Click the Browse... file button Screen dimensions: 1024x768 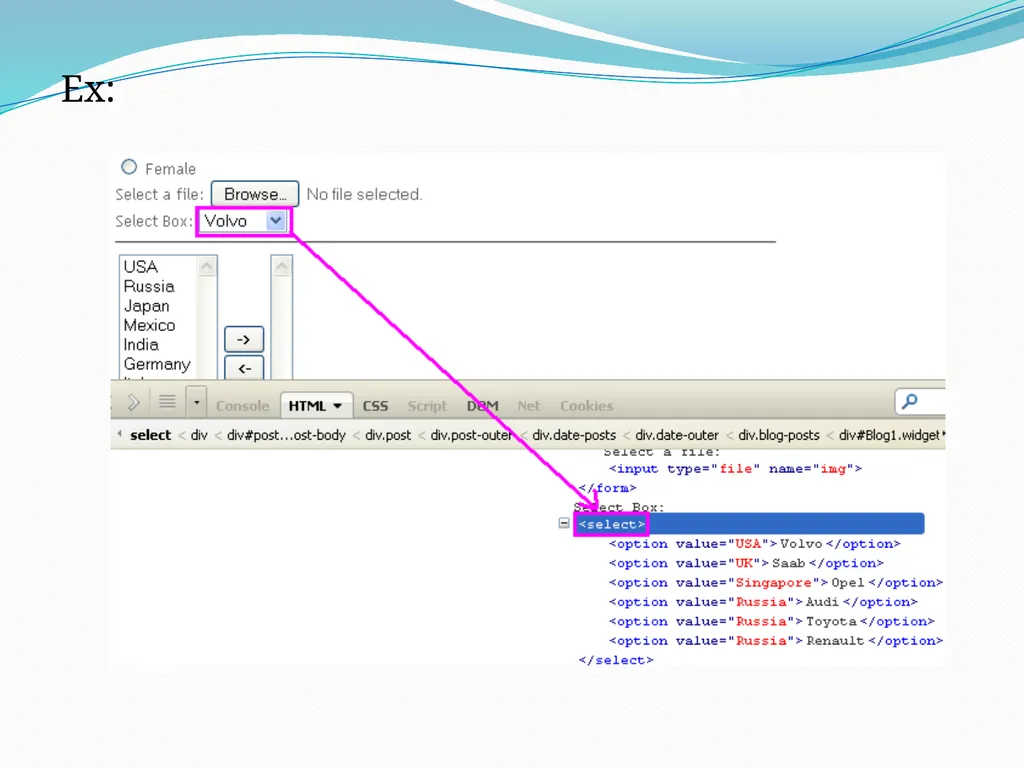point(255,194)
